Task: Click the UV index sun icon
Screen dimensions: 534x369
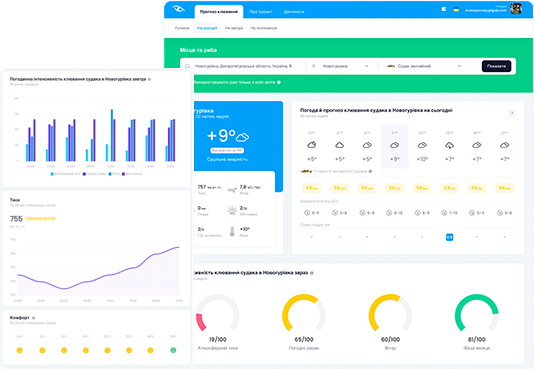Action: point(232,210)
